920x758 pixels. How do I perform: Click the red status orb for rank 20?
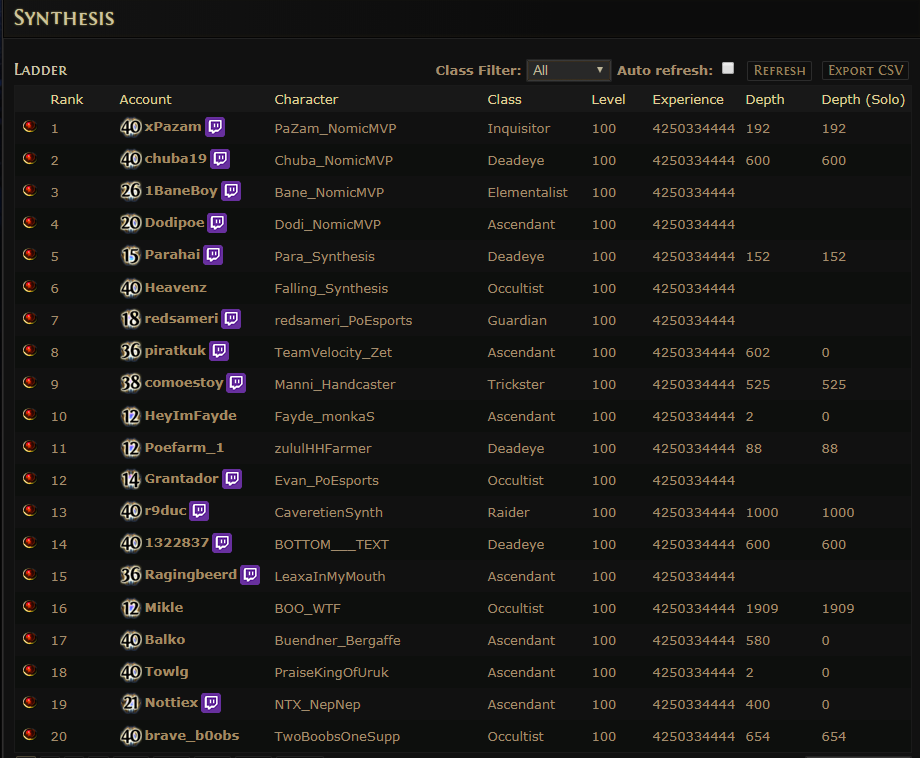(29, 734)
